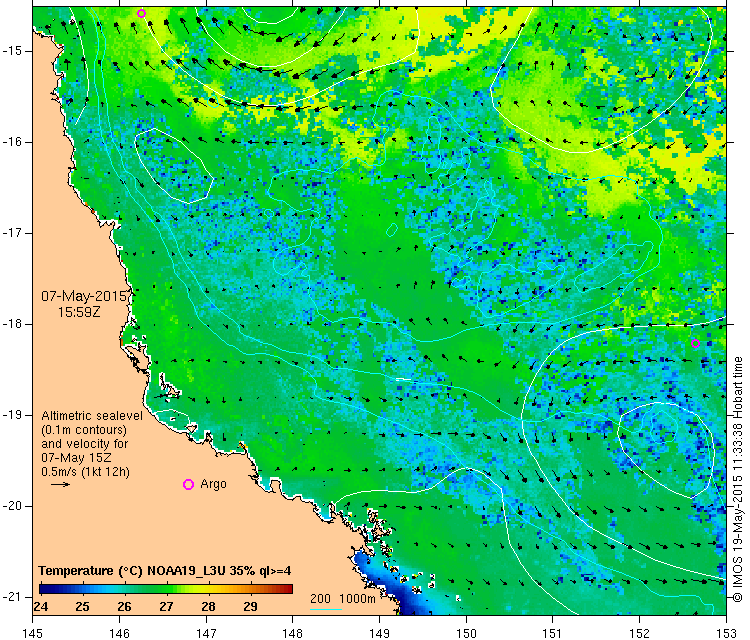Click the cyan bathymetry legend line
The width and height of the screenshot is (750, 640).
(326, 609)
